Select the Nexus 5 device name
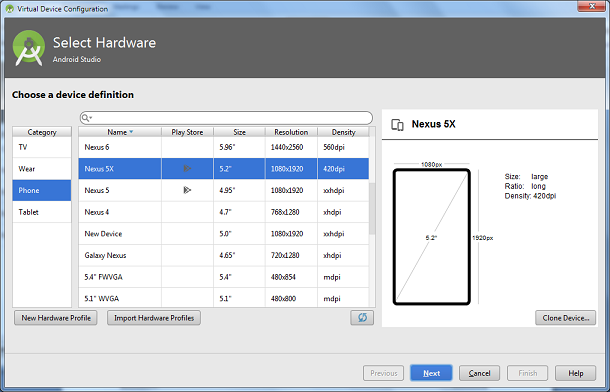The width and height of the screenshot is (610, 392). [x=97, y=190]
